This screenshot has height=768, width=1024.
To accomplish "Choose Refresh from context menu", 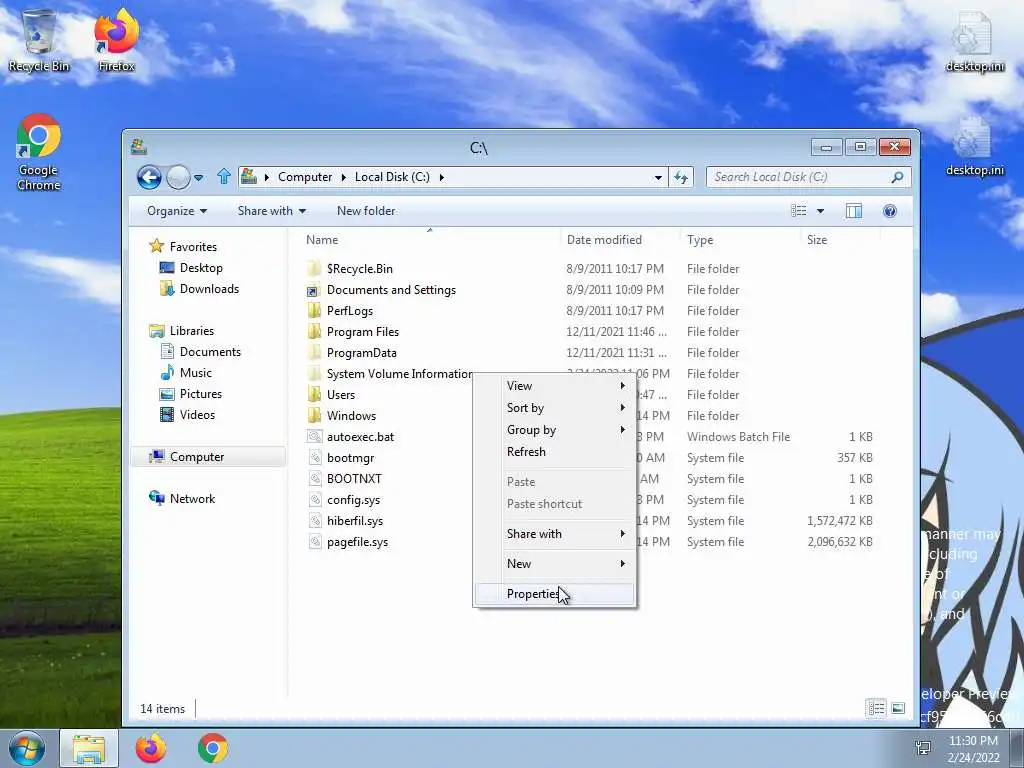I will [x=554, y=452].
